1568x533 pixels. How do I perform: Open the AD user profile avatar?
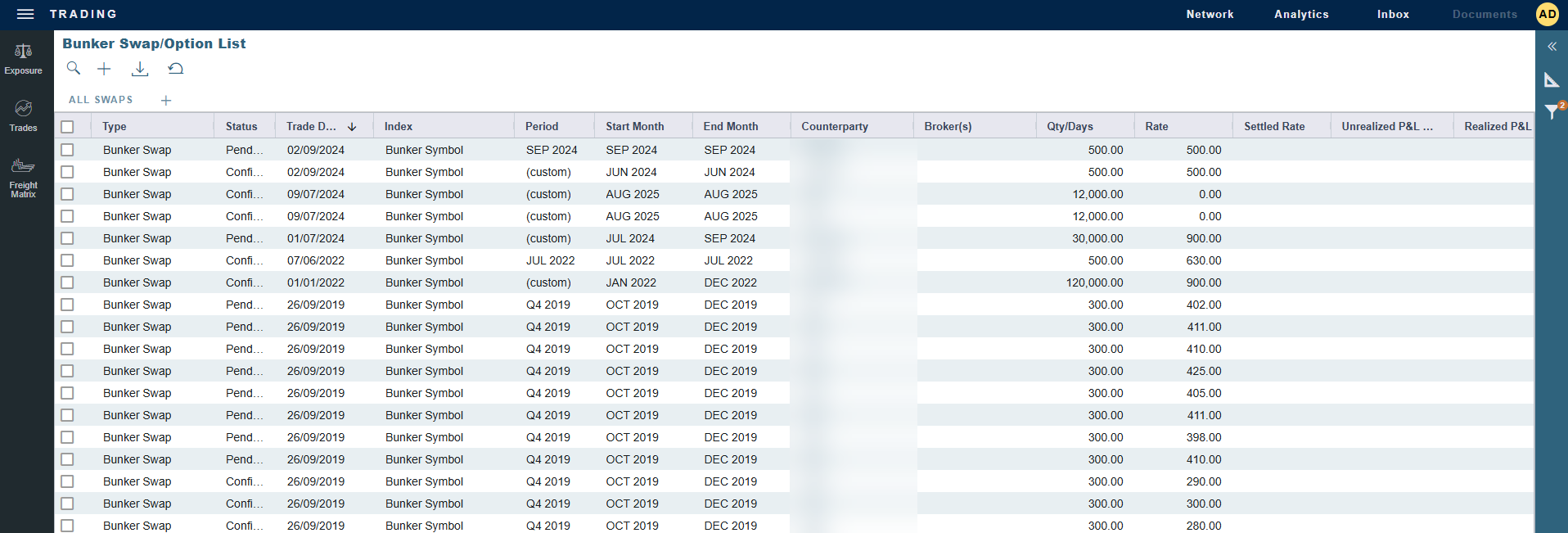[x=1547, y=14]
